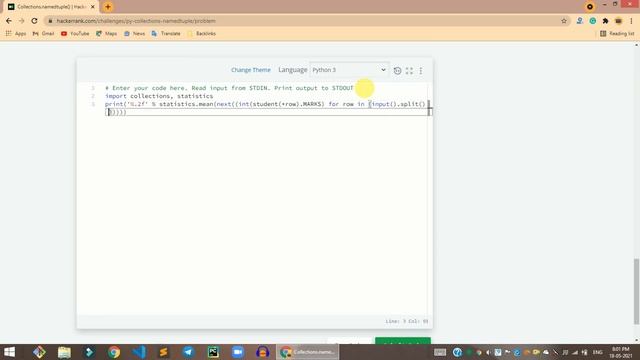The image size is (640, 360).
Task: Launch Sublime Text from taskbar
Action: [x=163, y=352]
